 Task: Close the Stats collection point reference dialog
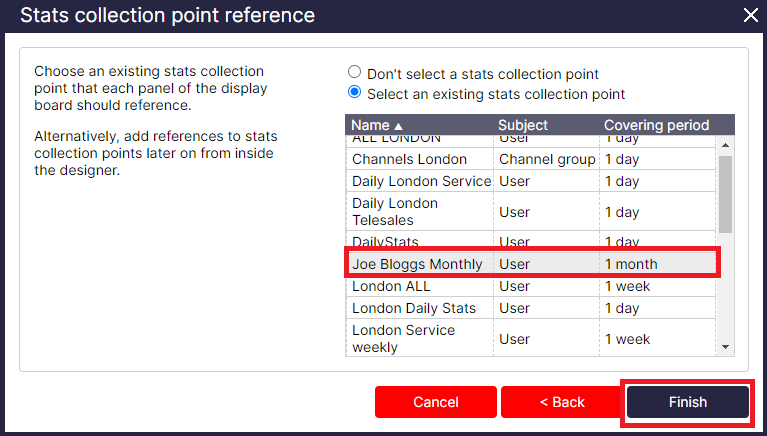click(750, 15)
